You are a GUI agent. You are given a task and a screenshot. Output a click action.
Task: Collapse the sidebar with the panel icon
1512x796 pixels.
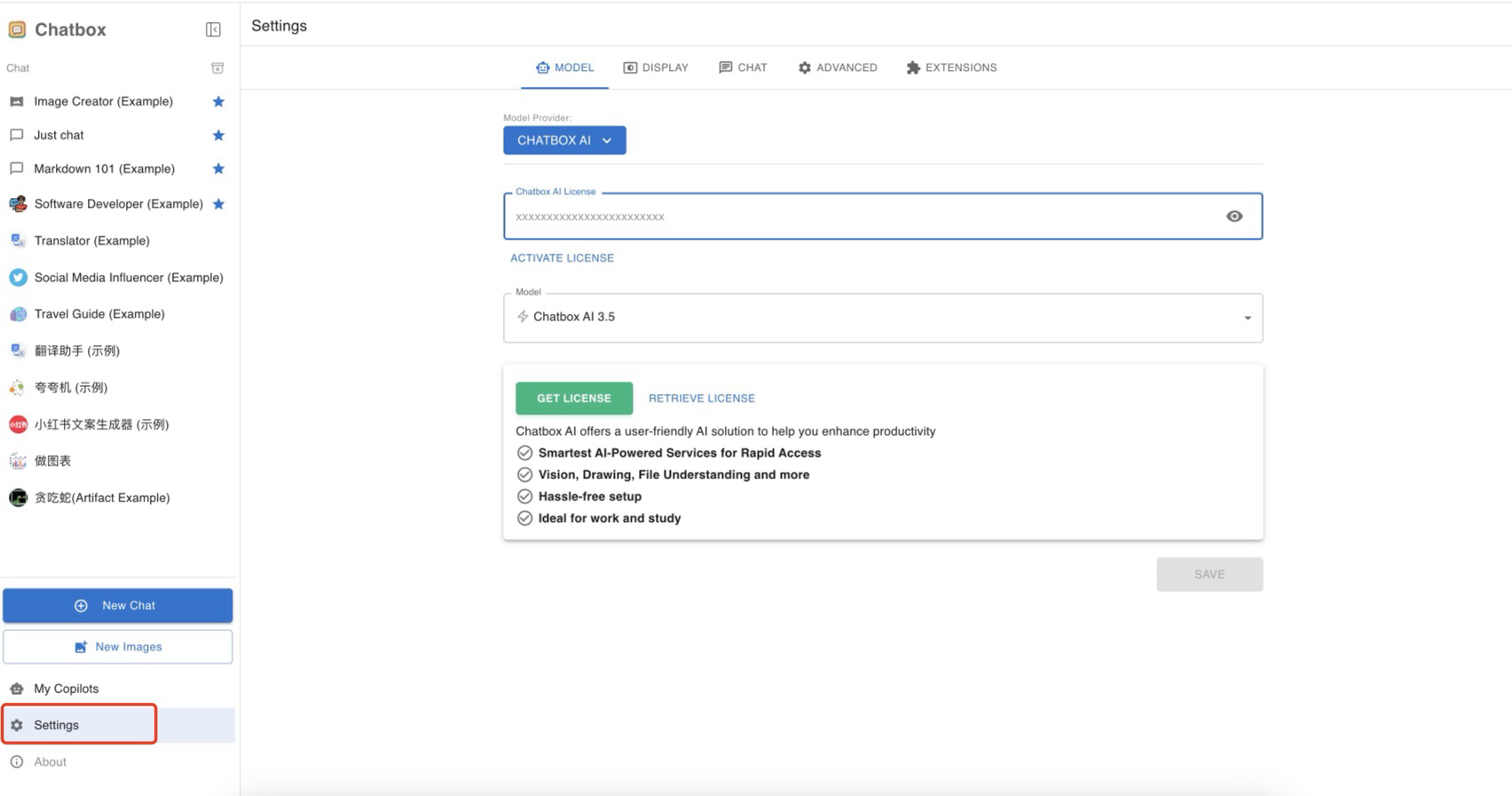click(213, 29)
